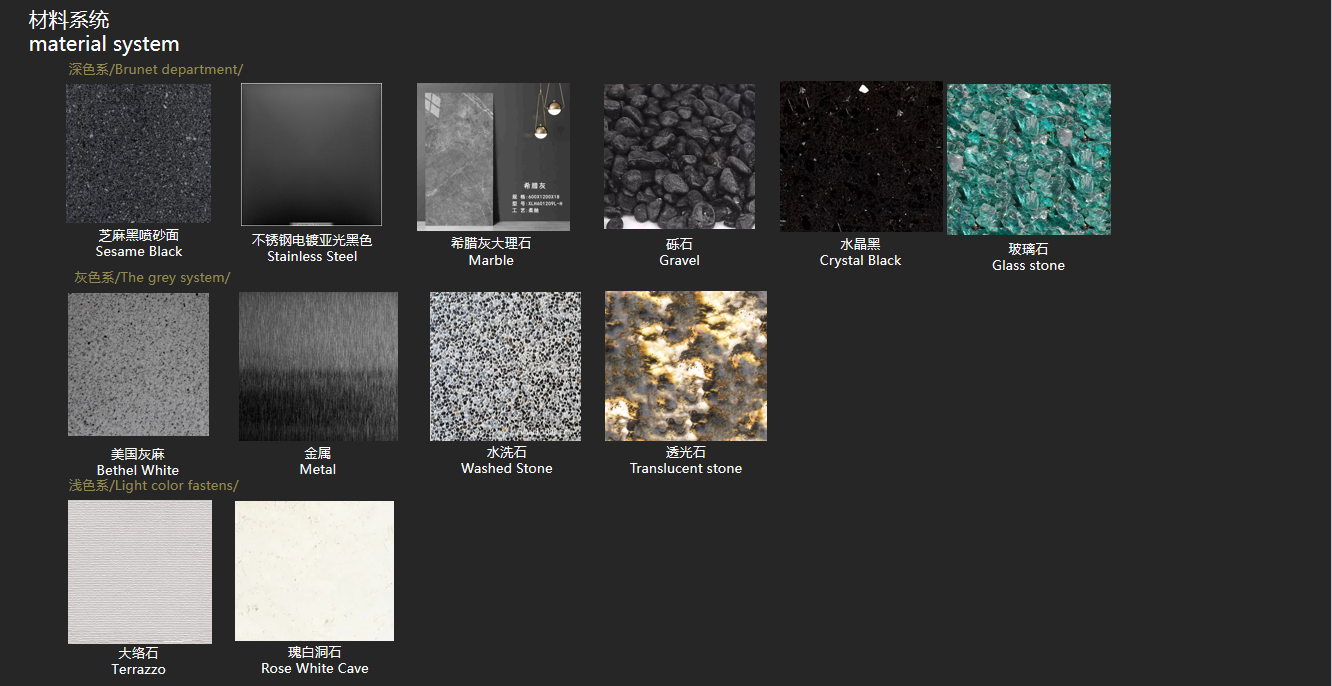The image size is (1332, 686).
Task: Click the Sesame Black granite thumbnail
Action: tap(138, 153)
